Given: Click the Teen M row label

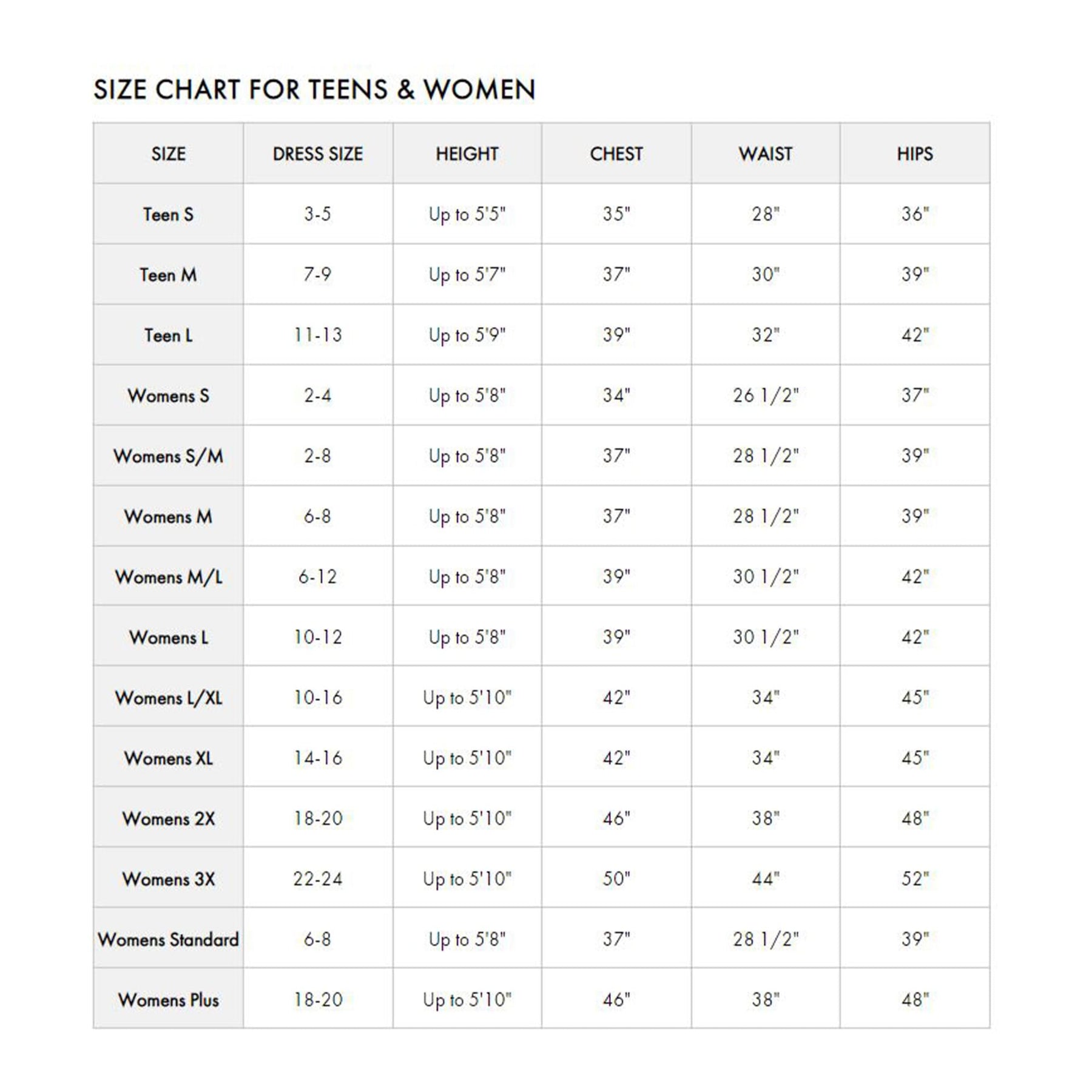Looking at the screenshot, I should point(168,275).
